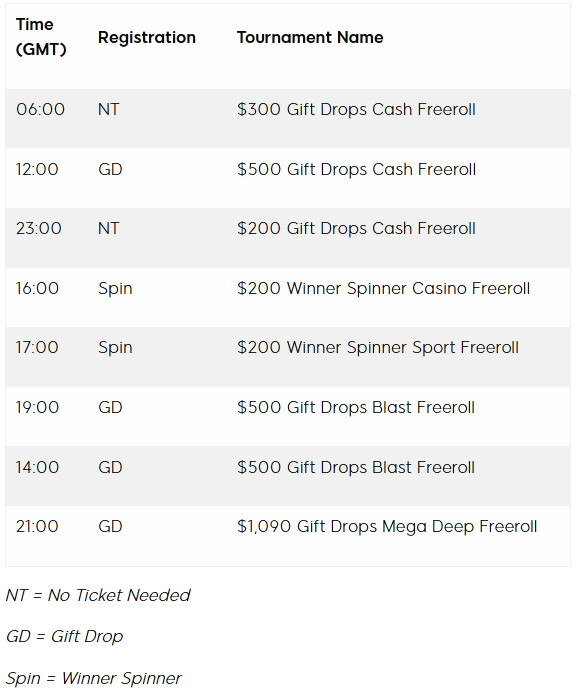
Task: Select the $500 Gift Drops Cash Freeroll
Action: click(356, 169)
